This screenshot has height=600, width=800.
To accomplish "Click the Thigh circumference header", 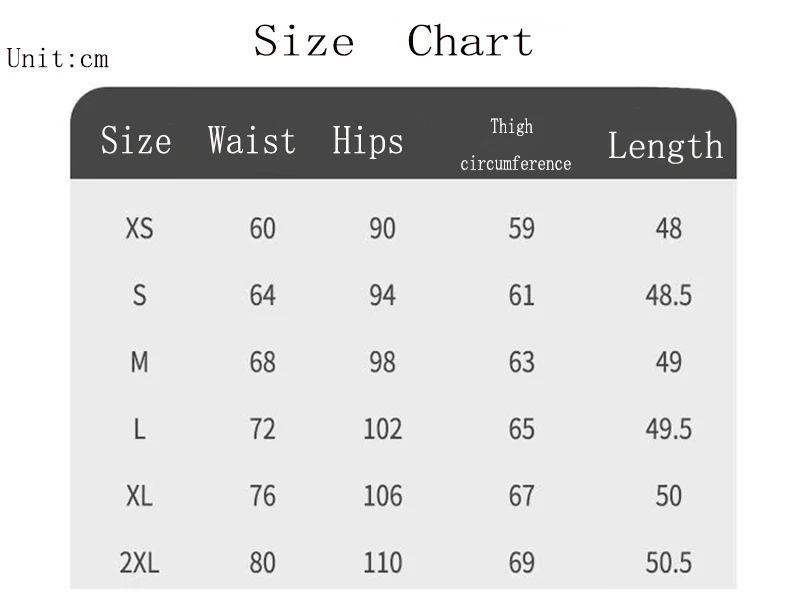I will [x=515, y=145].
